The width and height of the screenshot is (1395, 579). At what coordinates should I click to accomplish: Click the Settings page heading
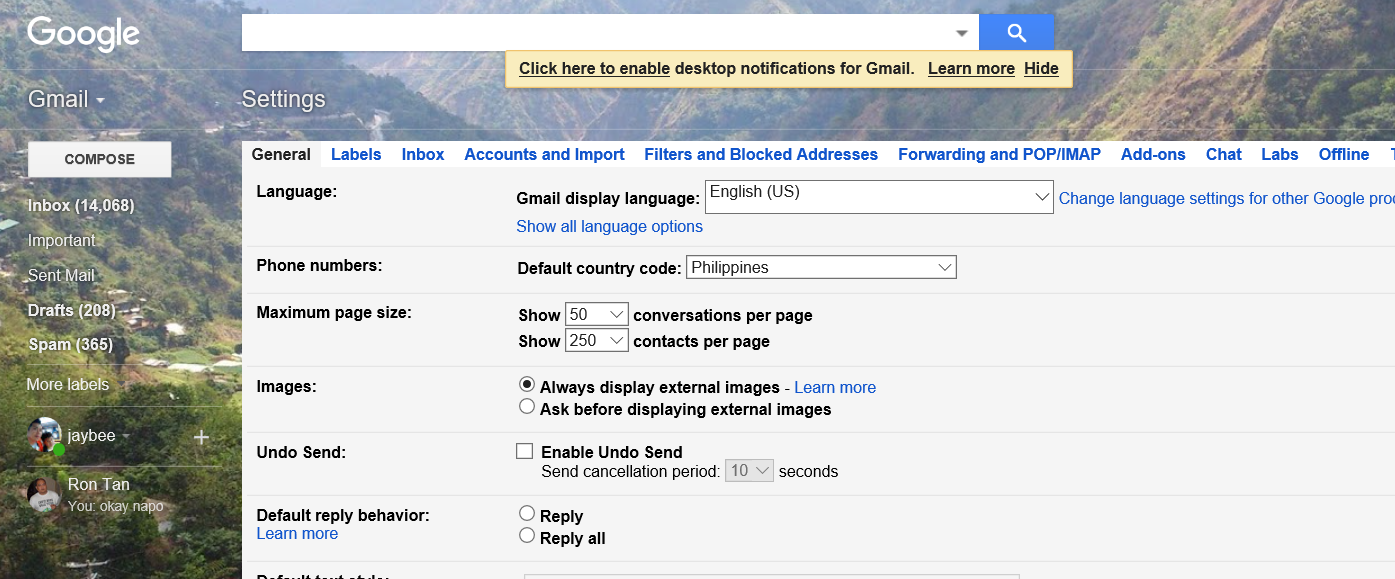click(x=284, y=99)
